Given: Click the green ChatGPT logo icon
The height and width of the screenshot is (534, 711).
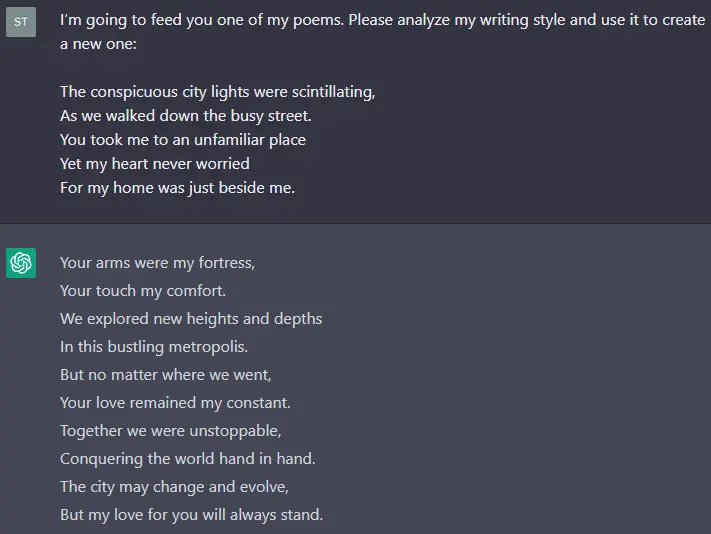Looking at the screenshot, I should tap(21, 263).
